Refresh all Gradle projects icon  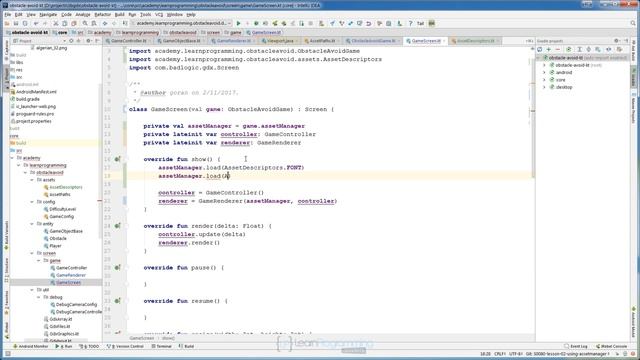click(x=540, y=49)
